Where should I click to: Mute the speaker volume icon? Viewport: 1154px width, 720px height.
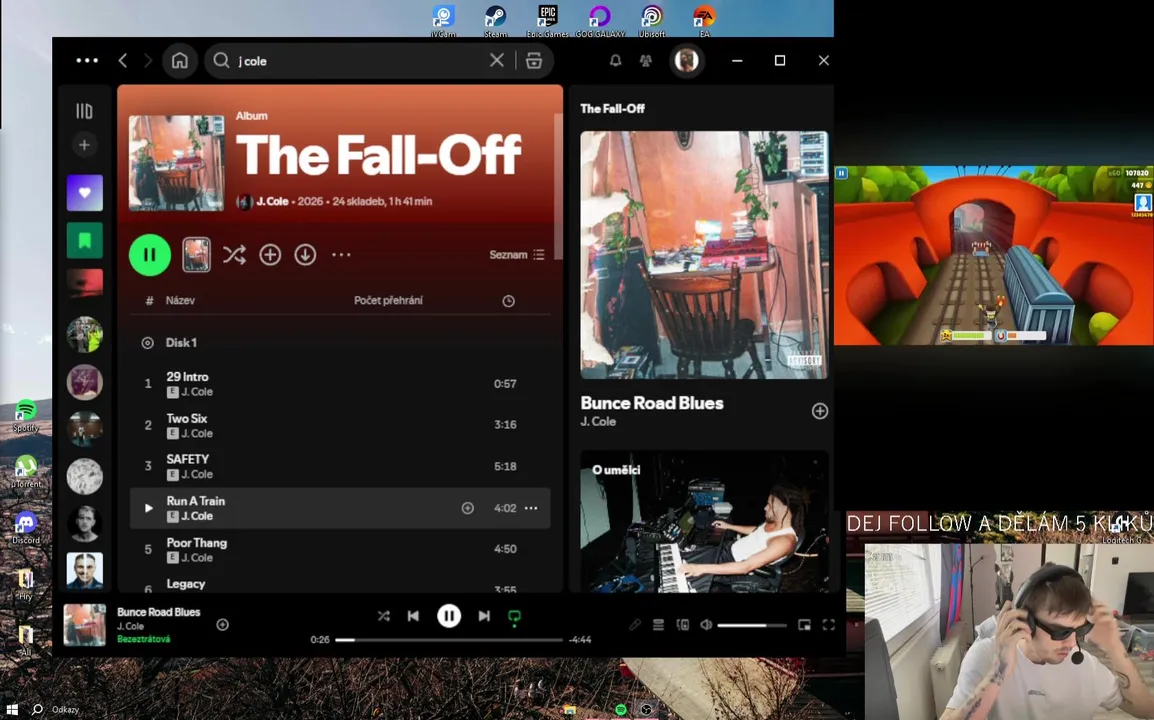click(706, 625)
